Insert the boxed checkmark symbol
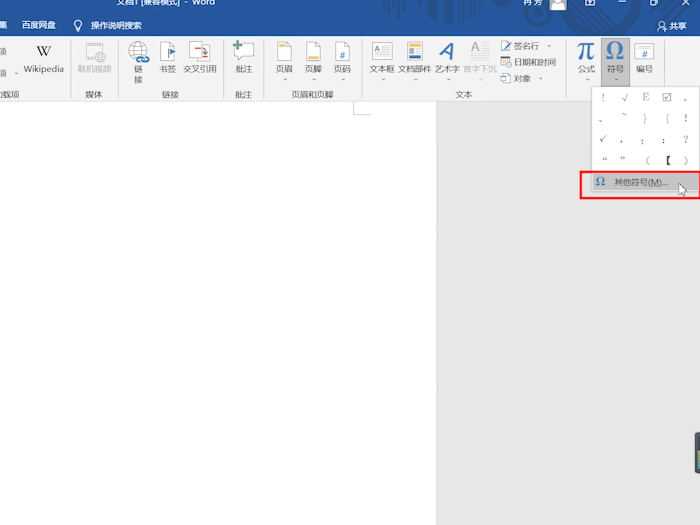 (x=666, y=98)
